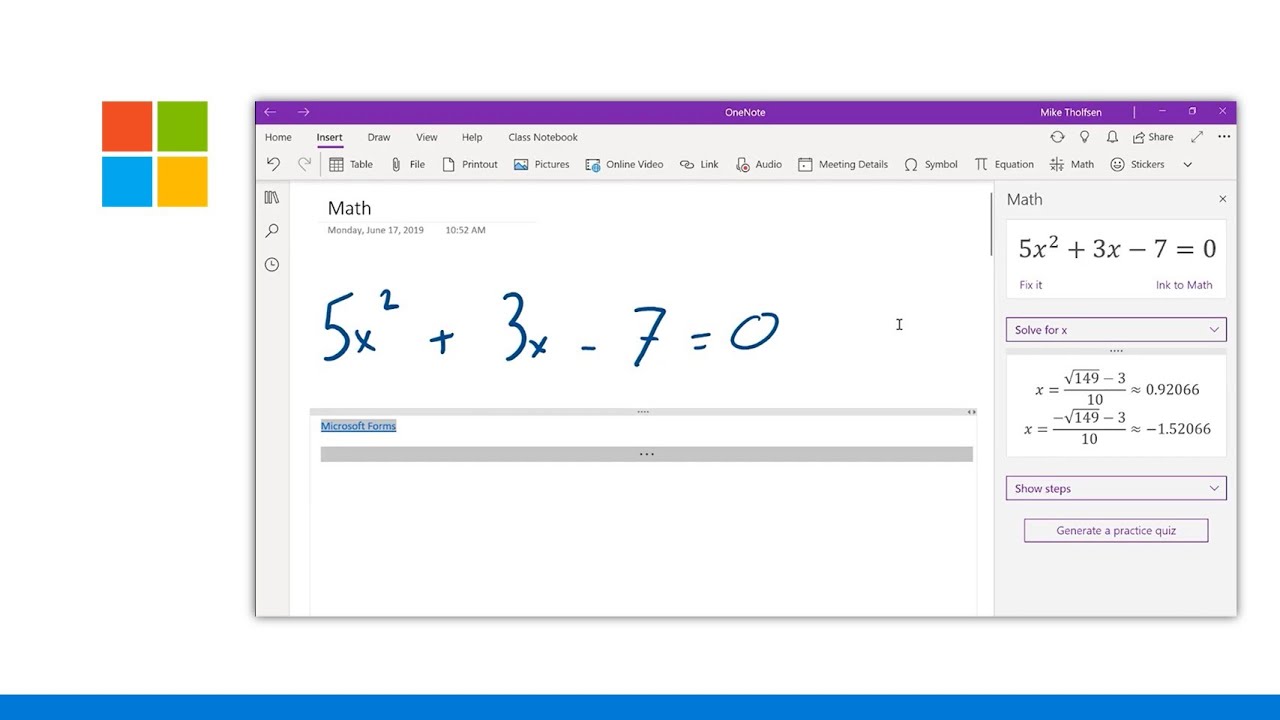Image resolution: width=1280 pixels, height=720 pixels.
Task: Open the notebooks navigation icon
Action: (272, 198)
